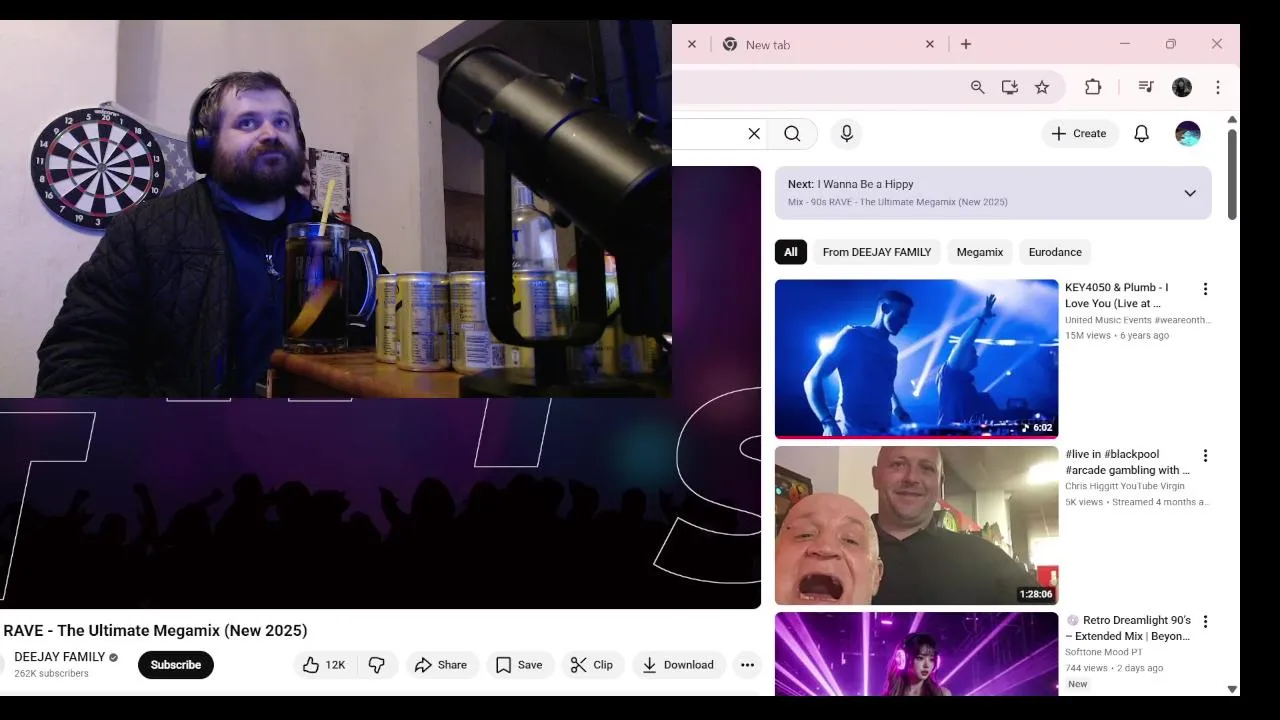Switch to the New tab browser tab
The height and width of the screenshot is (720, 1280).
[828, 44]
